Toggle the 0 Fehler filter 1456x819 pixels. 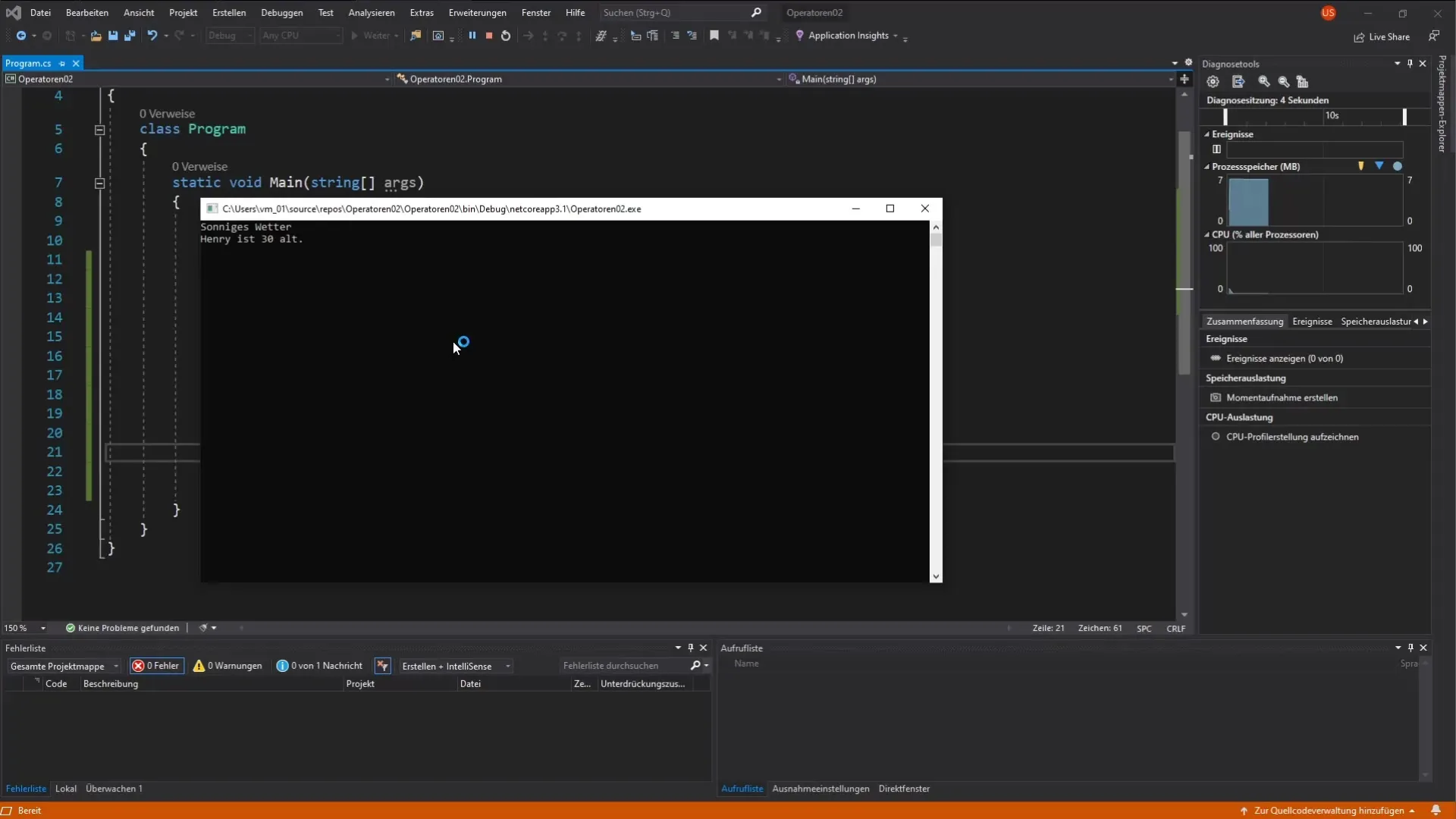[x=156, y=666]
